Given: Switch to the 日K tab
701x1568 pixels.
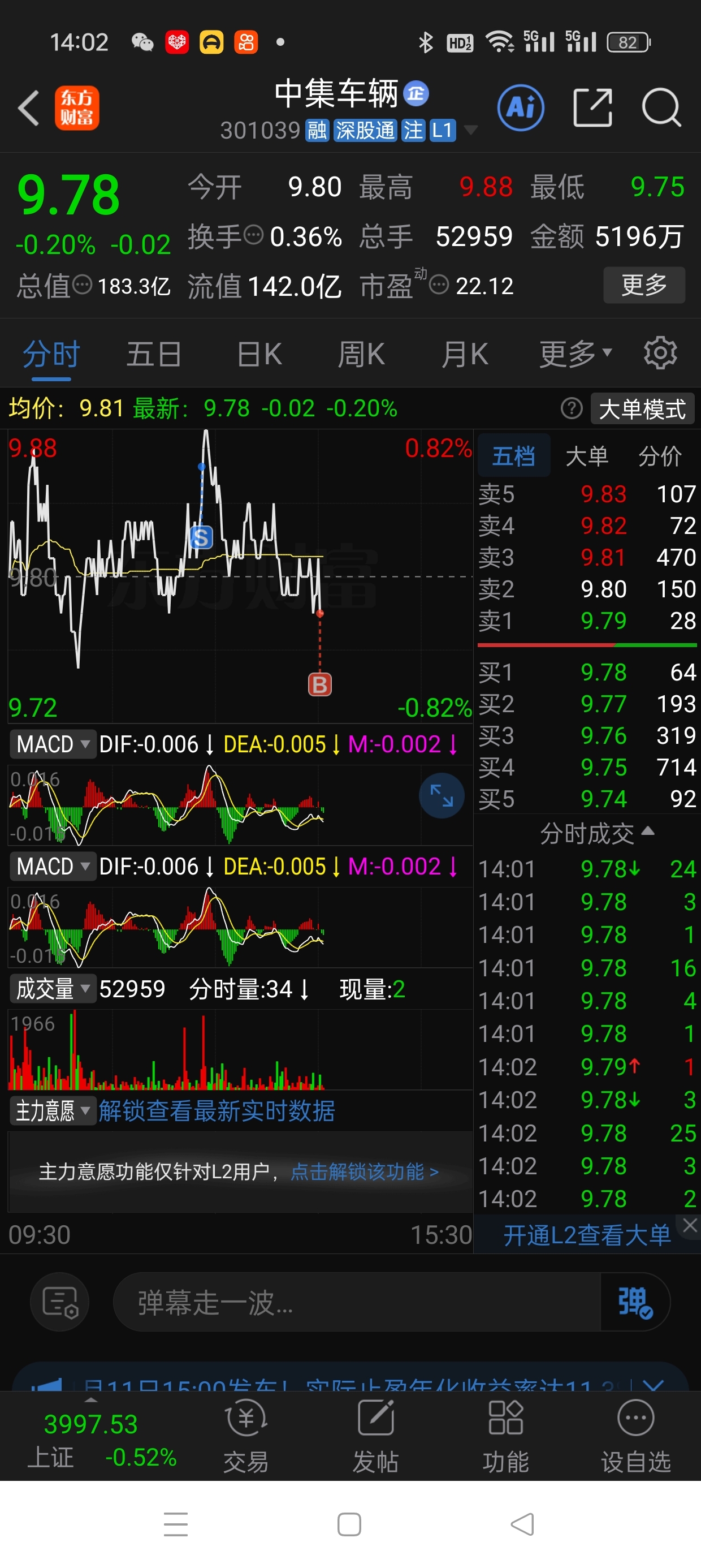Looking at the screenshot, I should (259, 354).
